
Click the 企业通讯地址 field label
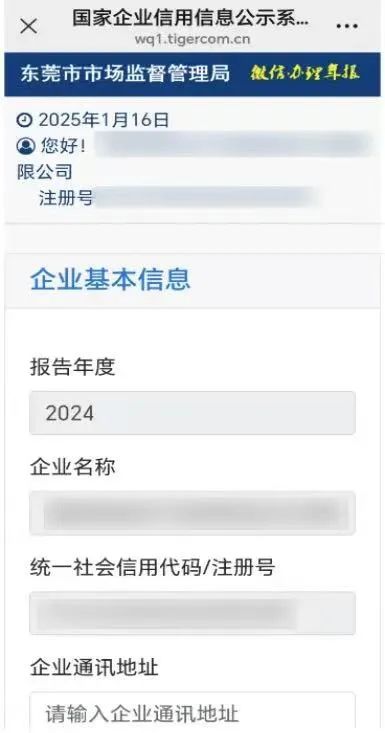(x=94, y=668)
